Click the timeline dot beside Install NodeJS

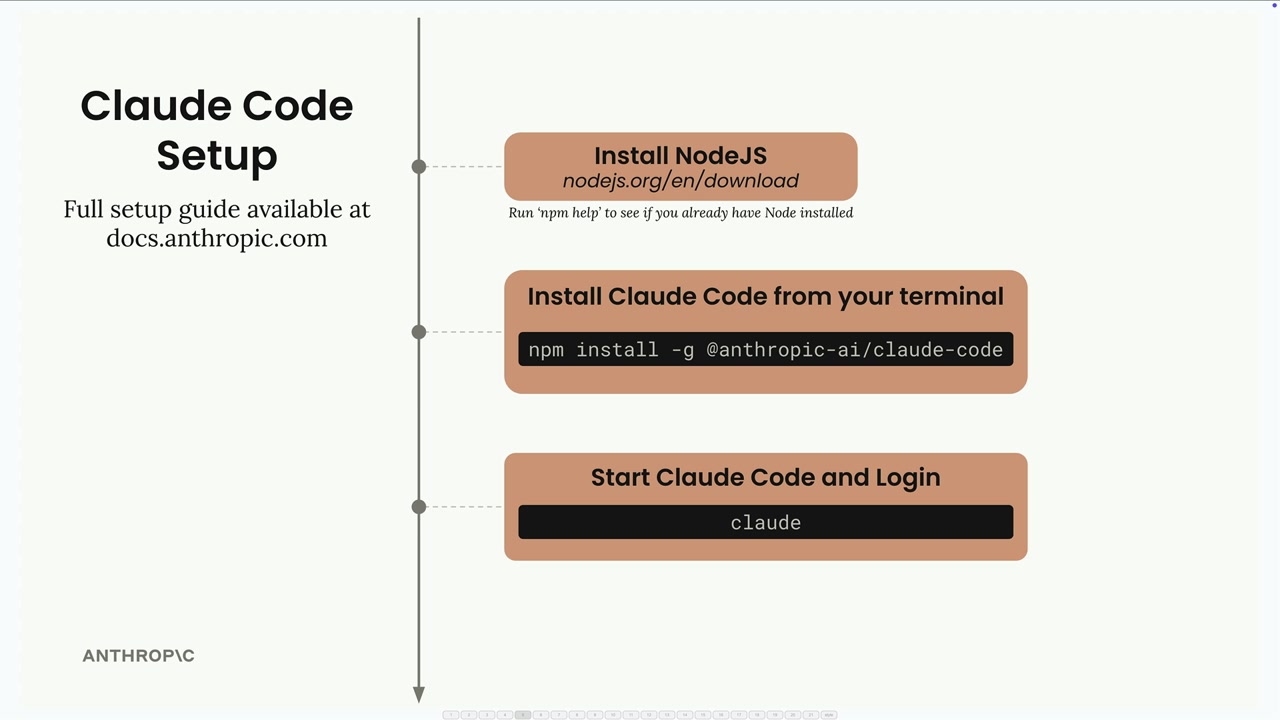tap(419, 166)
